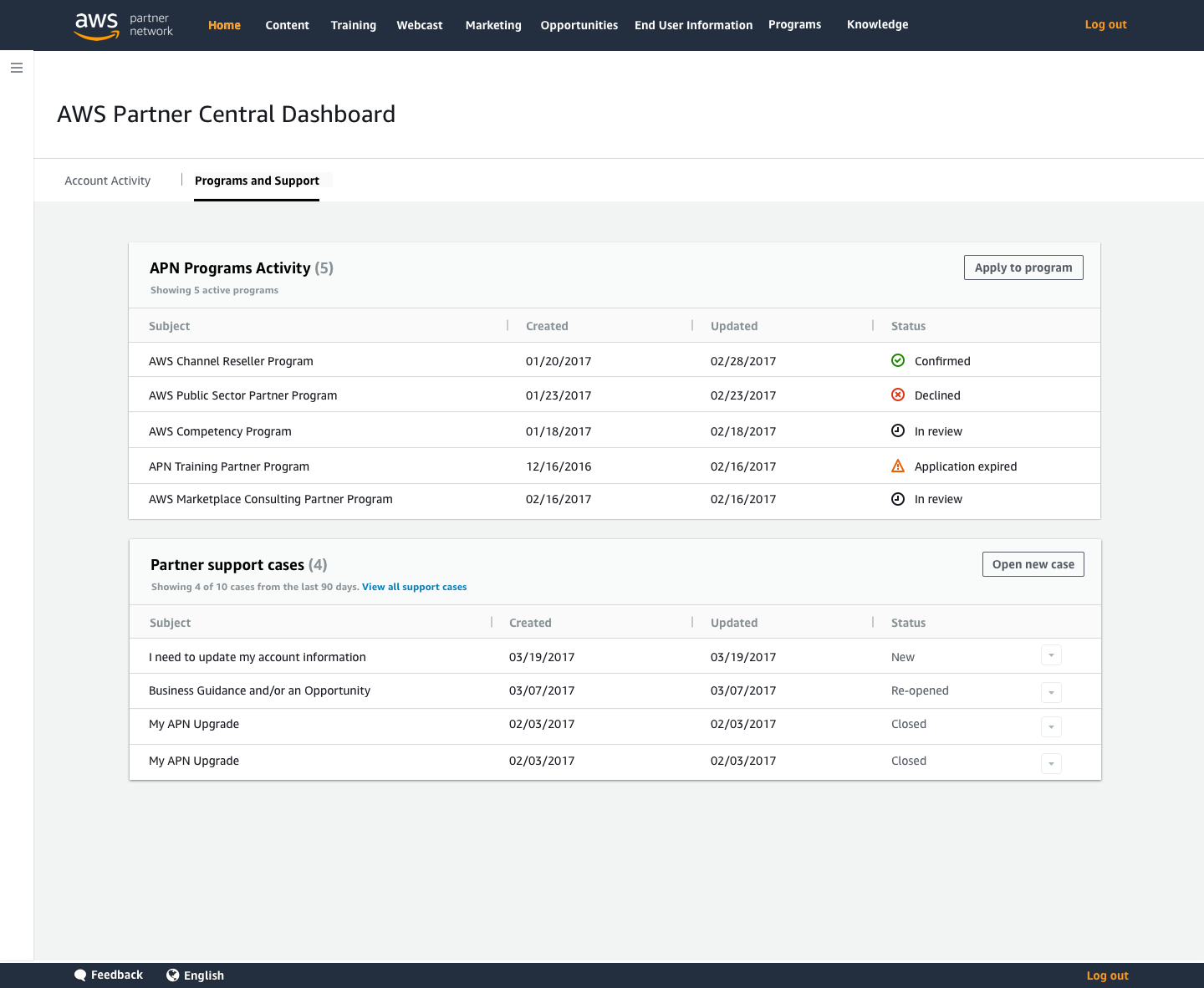Open the Marketing menu
This screenshot has height=988, width=1204.
pyautogui.click(x=493, y=25)
